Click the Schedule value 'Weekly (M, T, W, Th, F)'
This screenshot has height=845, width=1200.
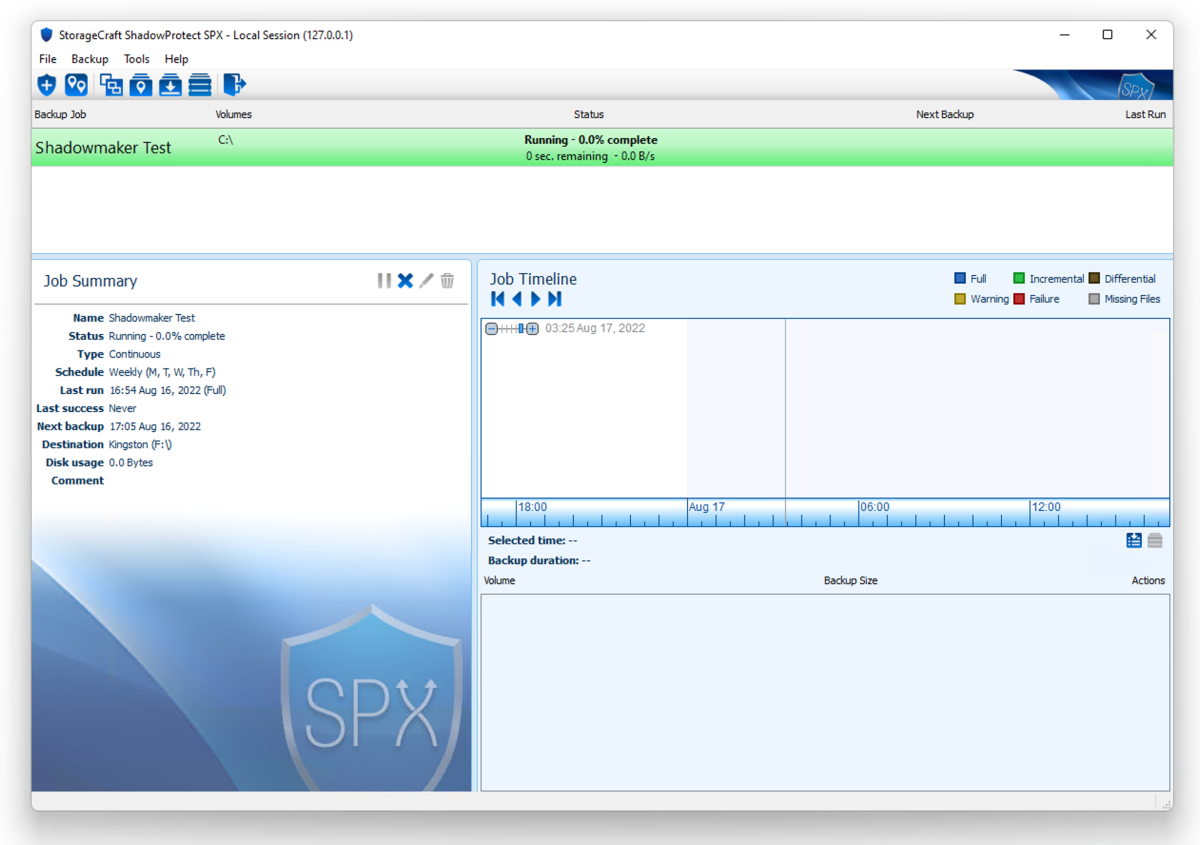tap(162, 373)
